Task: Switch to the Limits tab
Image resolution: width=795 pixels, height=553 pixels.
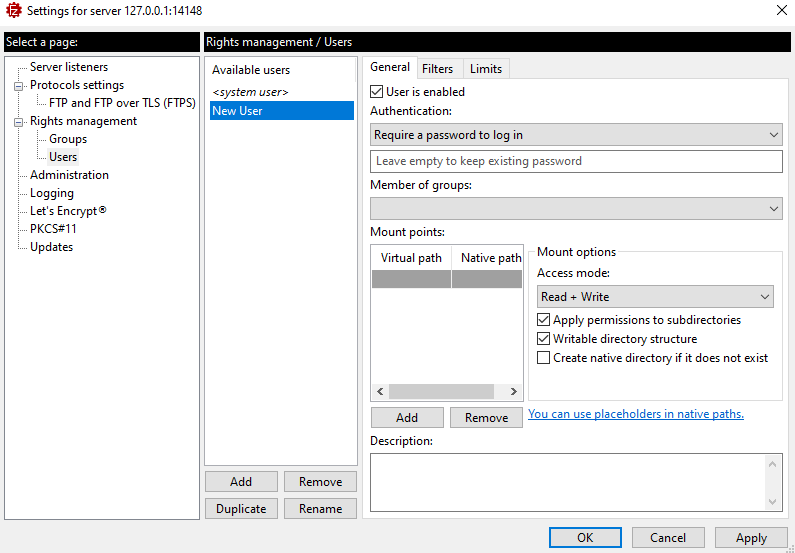Action: [x=486, y=69]
